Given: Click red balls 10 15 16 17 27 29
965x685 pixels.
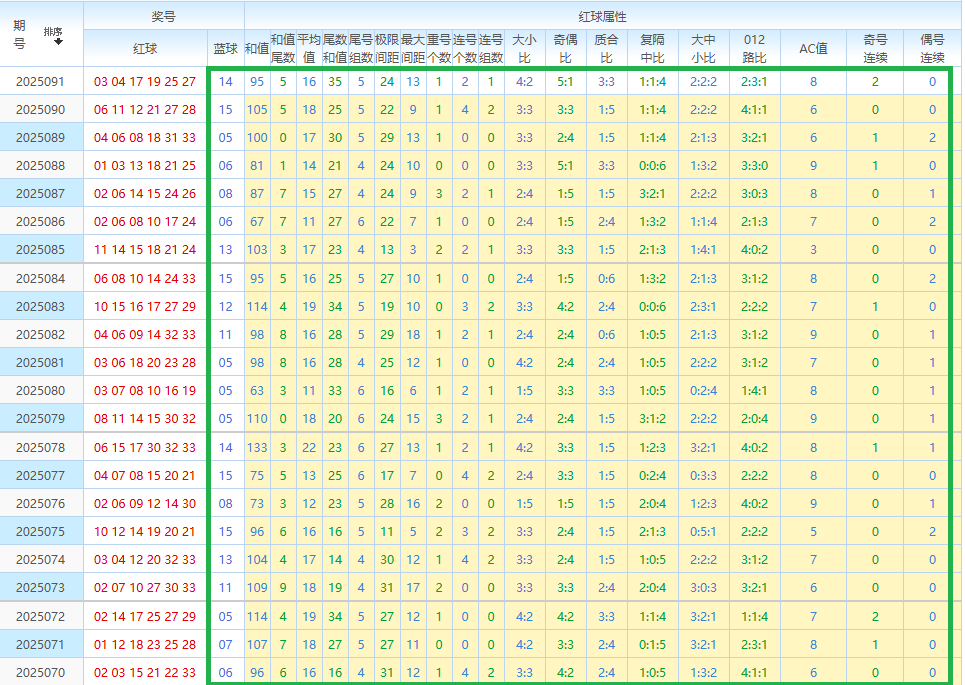Looking at the screenshot, I should tap(145, 306).
